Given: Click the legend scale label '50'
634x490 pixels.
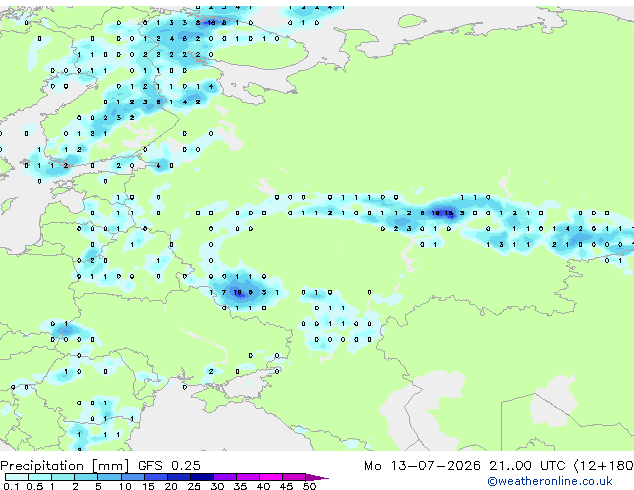Looking at the screenshot, I should coord(309,486).
